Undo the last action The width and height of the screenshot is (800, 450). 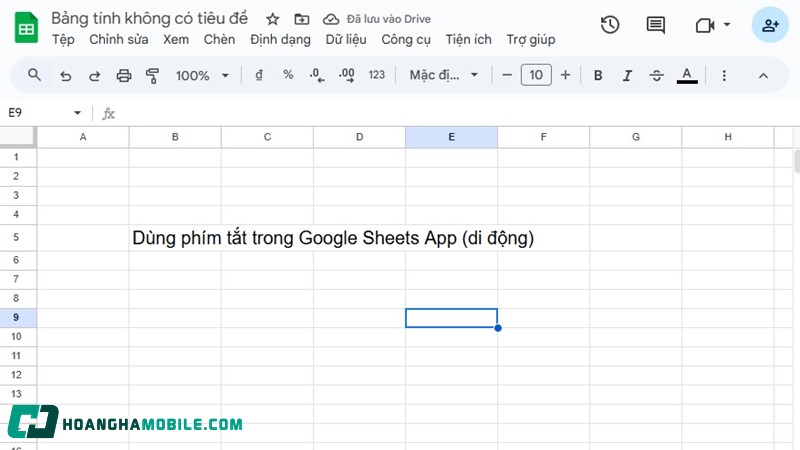coord(65,76)
